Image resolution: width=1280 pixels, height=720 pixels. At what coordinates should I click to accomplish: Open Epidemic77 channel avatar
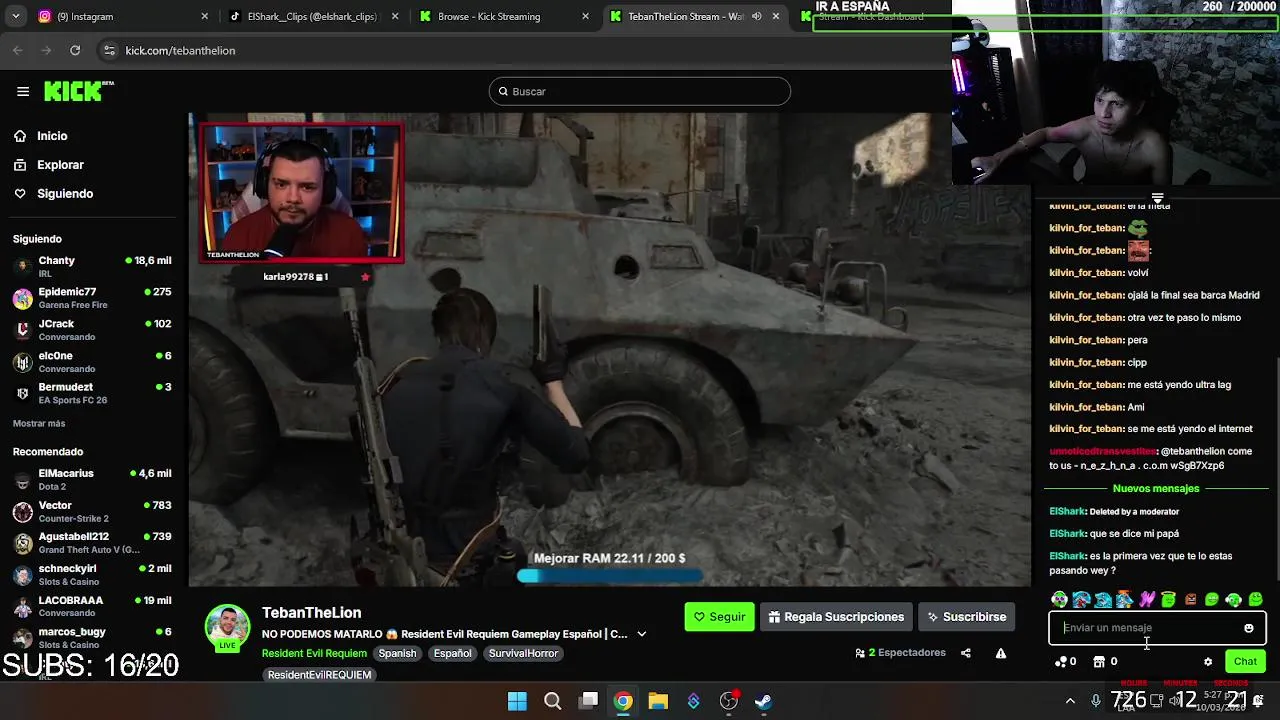point(22,298)
